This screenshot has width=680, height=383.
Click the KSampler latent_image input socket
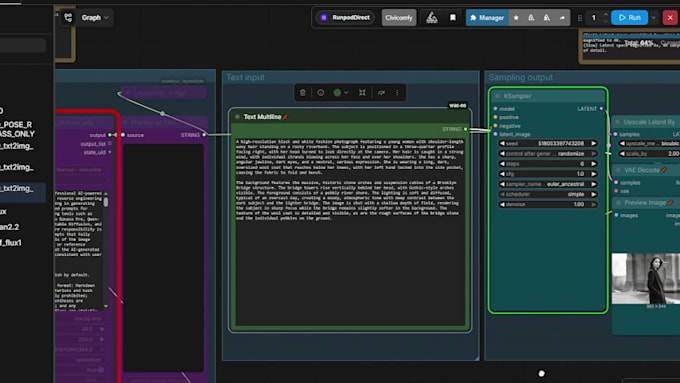pyautogui.click(x=496, y=134)
